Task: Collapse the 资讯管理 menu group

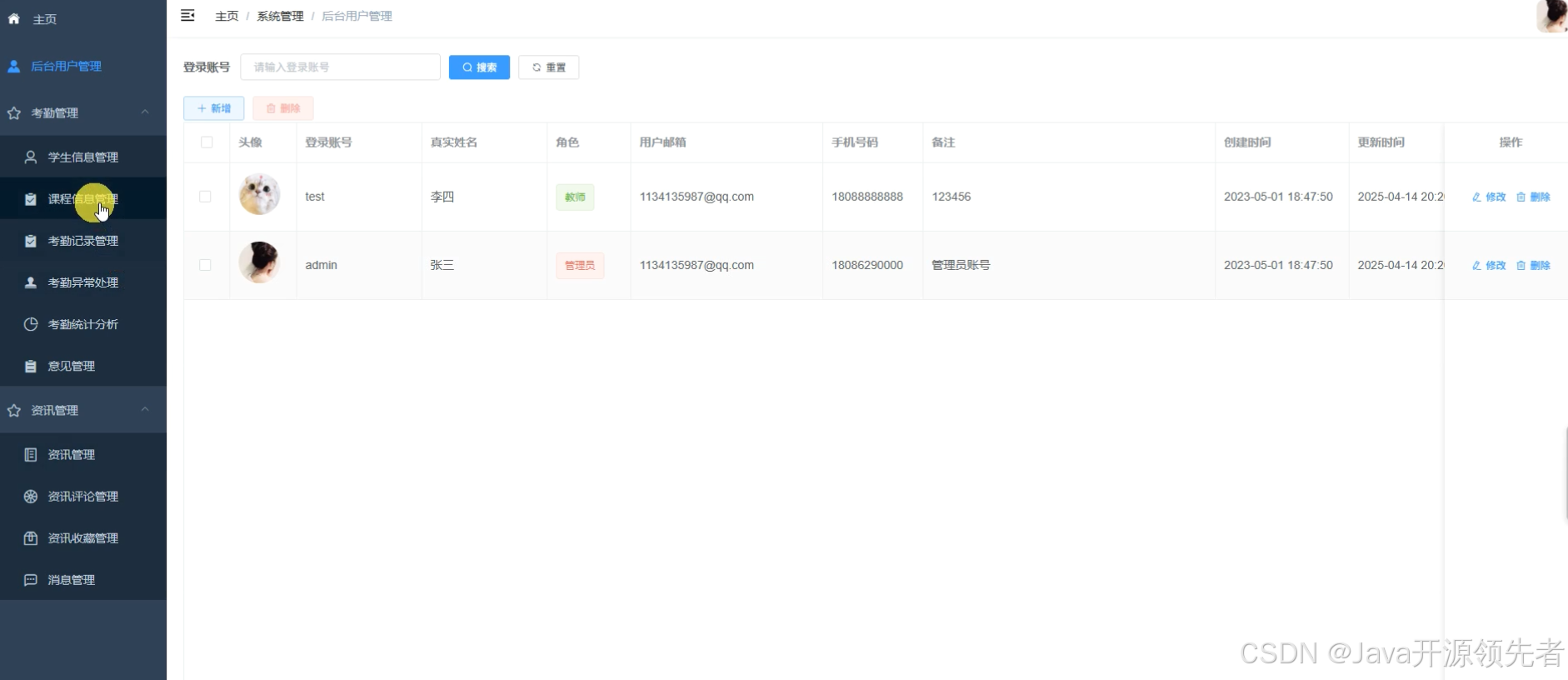Action: click(145, 409)
